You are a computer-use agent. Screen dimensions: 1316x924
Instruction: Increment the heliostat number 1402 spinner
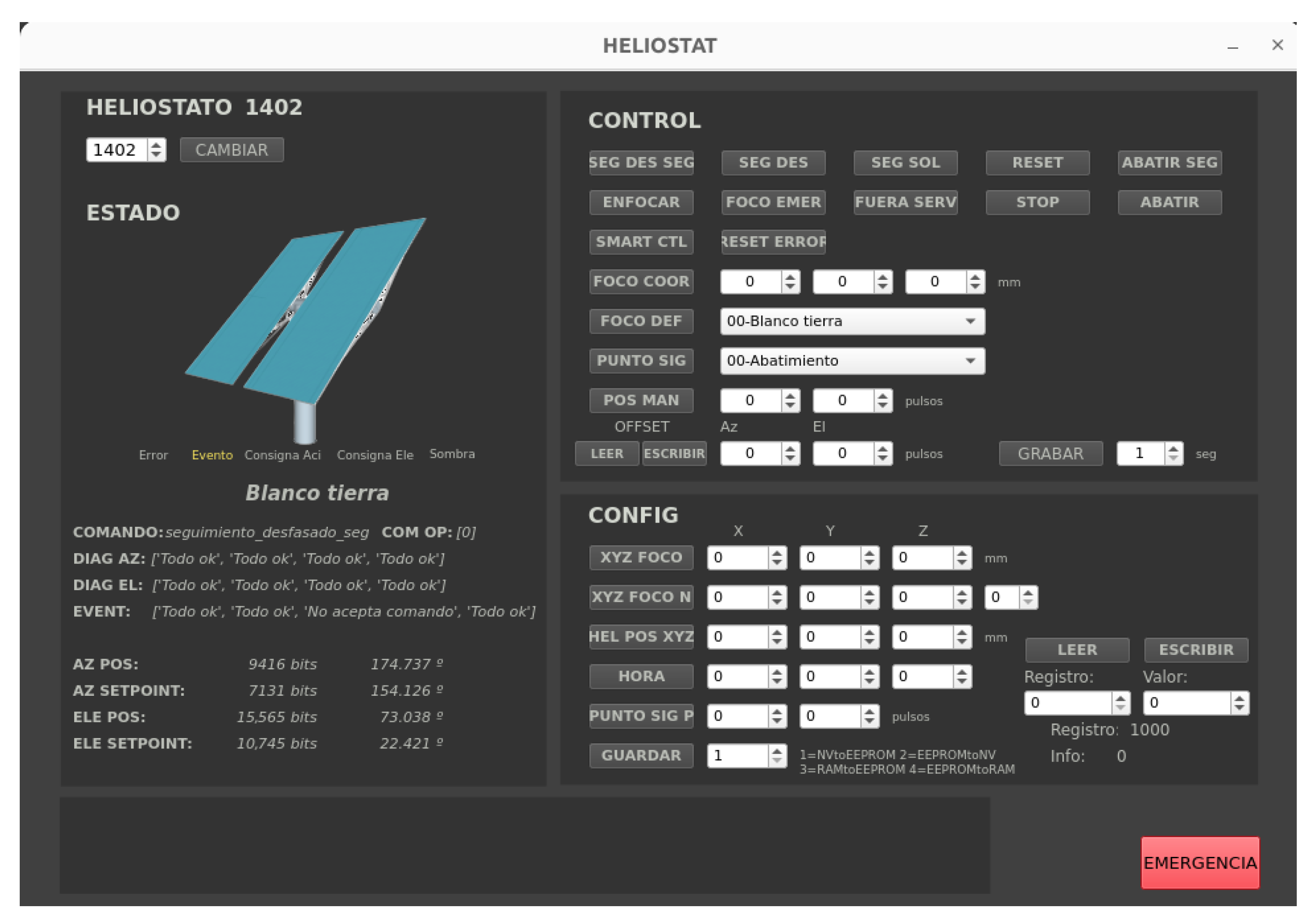[x=156, y=146]
